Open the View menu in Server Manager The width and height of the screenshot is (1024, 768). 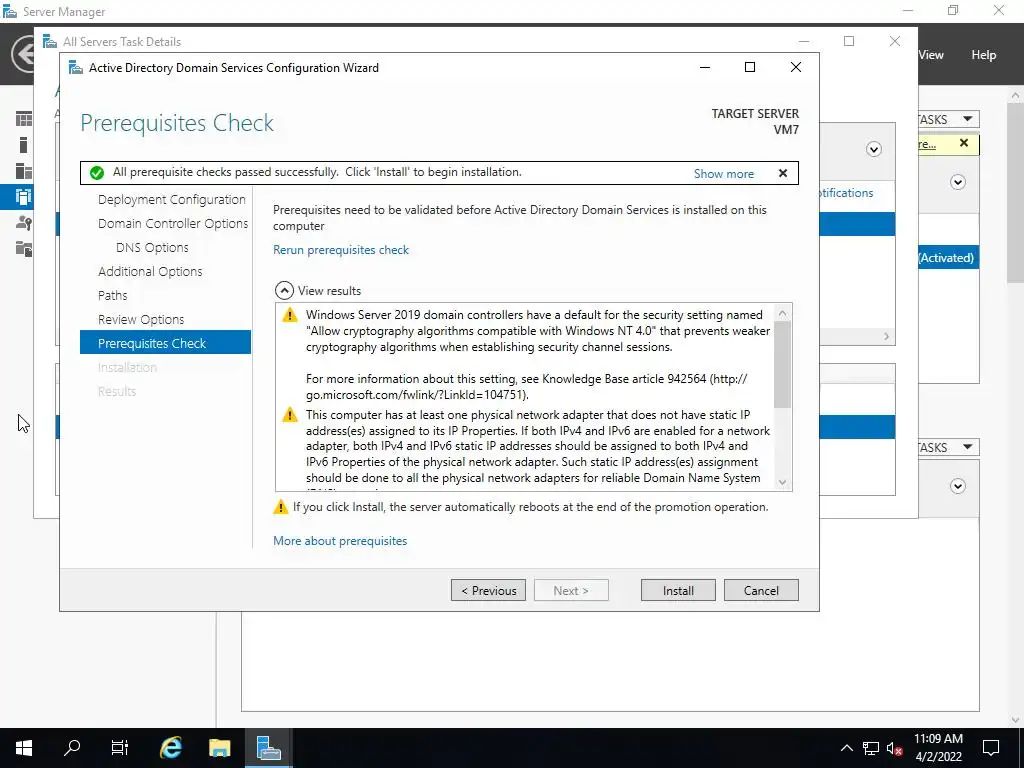point(931,55)
